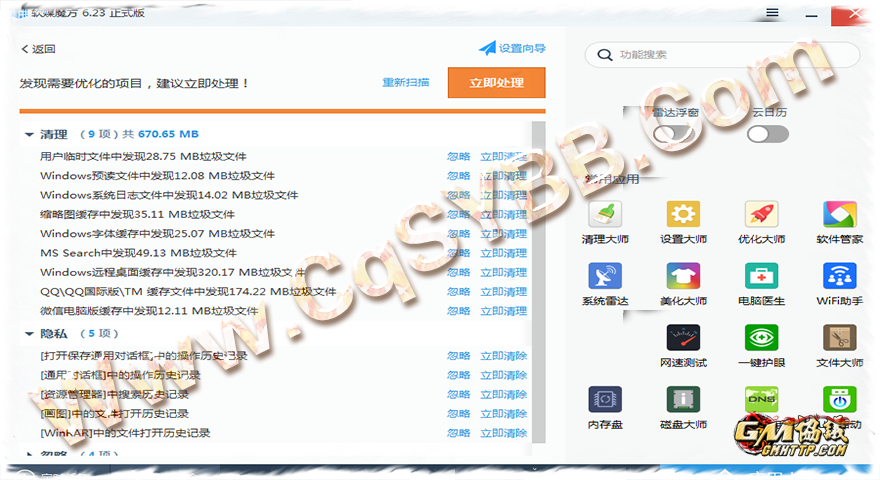Click the results list scrollbar
The height and width of the screenshot is (480, 880).
[x=538, y=282]
